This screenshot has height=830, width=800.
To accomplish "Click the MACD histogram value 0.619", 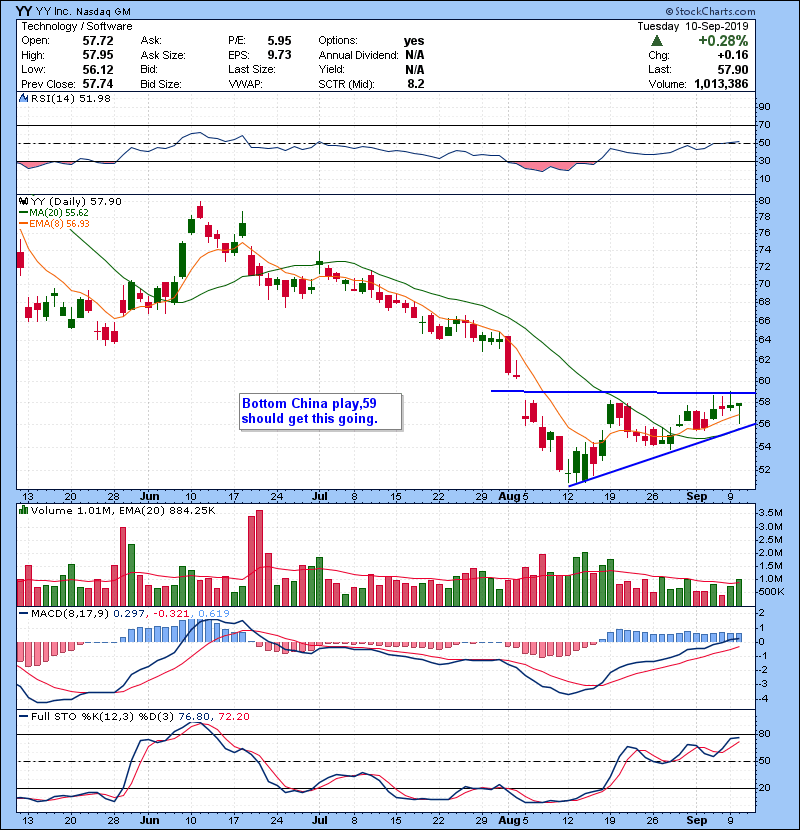I will point(214,614).
